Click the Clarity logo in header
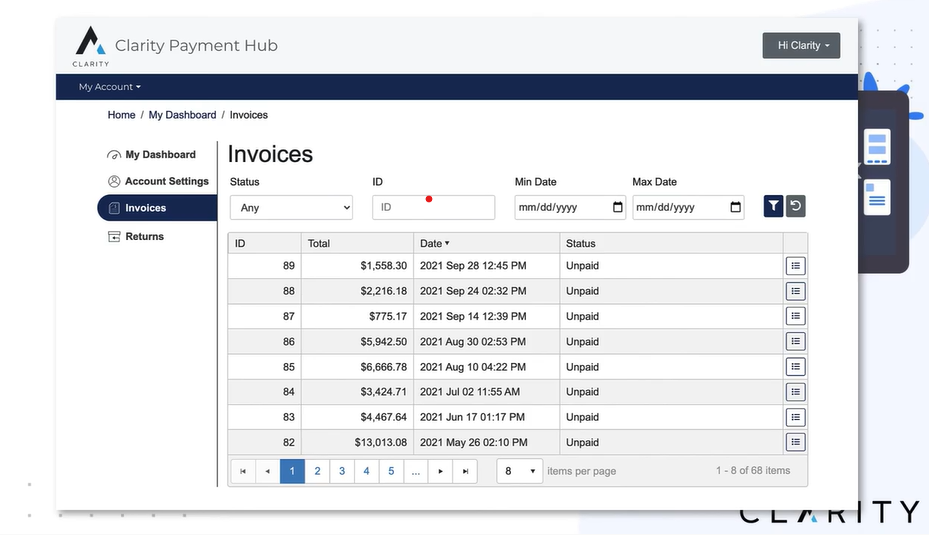The image size is (929, 535). coord(91,46)
